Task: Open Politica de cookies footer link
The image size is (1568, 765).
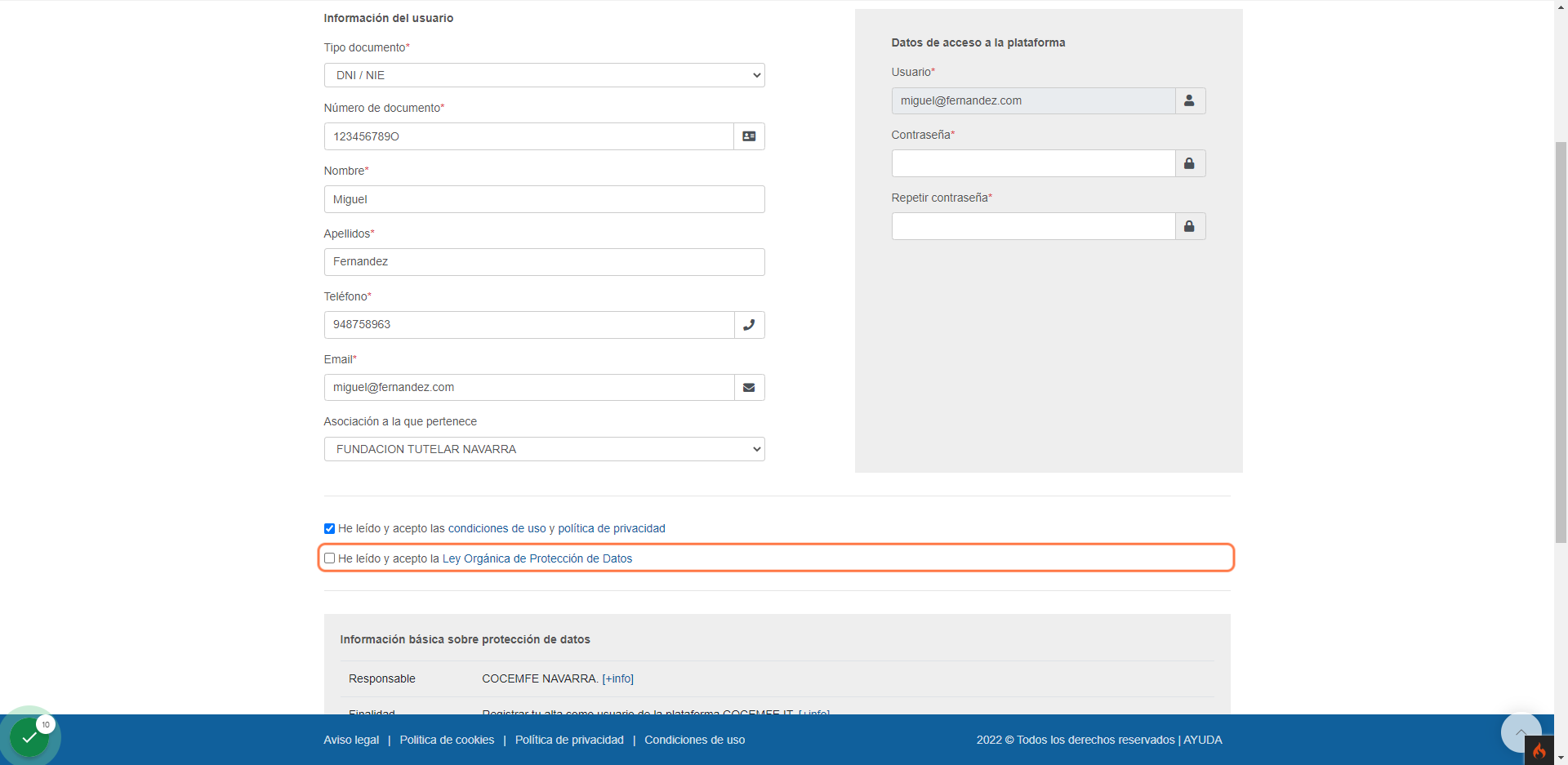Action: (x=447, y=740)
